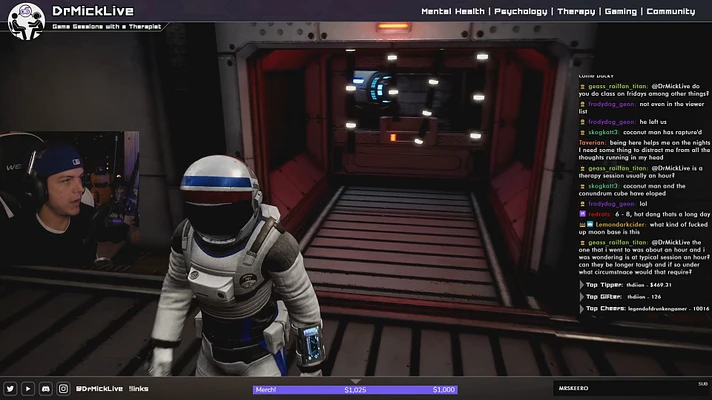
Task: Expand the Top Cheers entry
Action: pos(583,308)
